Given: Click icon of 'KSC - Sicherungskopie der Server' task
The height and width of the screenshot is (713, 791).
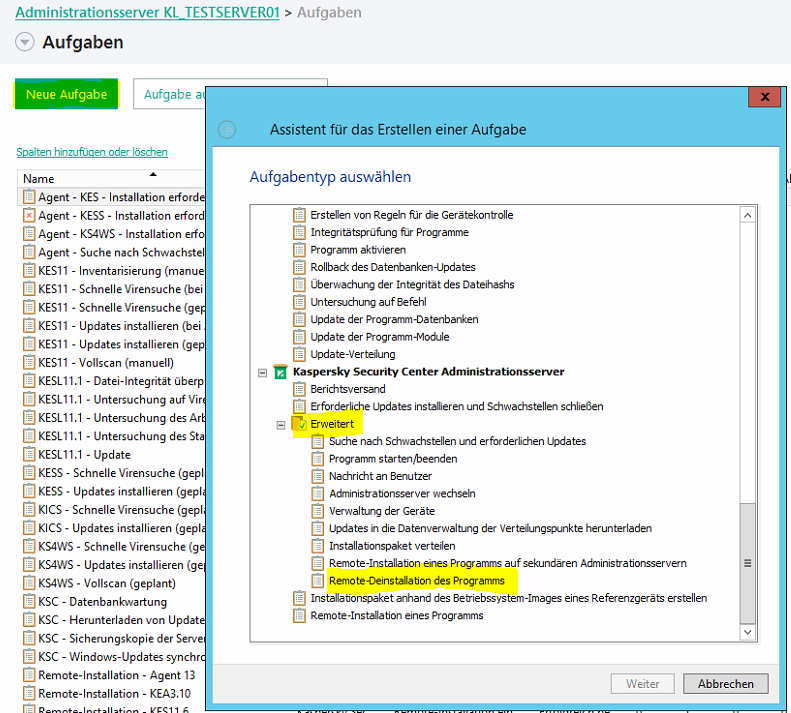Looking at the screenshot, I should (29, 638).
